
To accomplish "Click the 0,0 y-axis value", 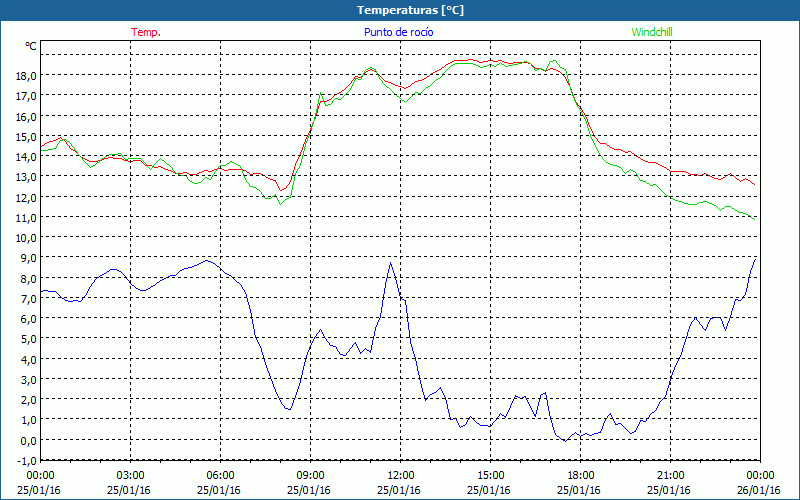I will tap(31, 440).
